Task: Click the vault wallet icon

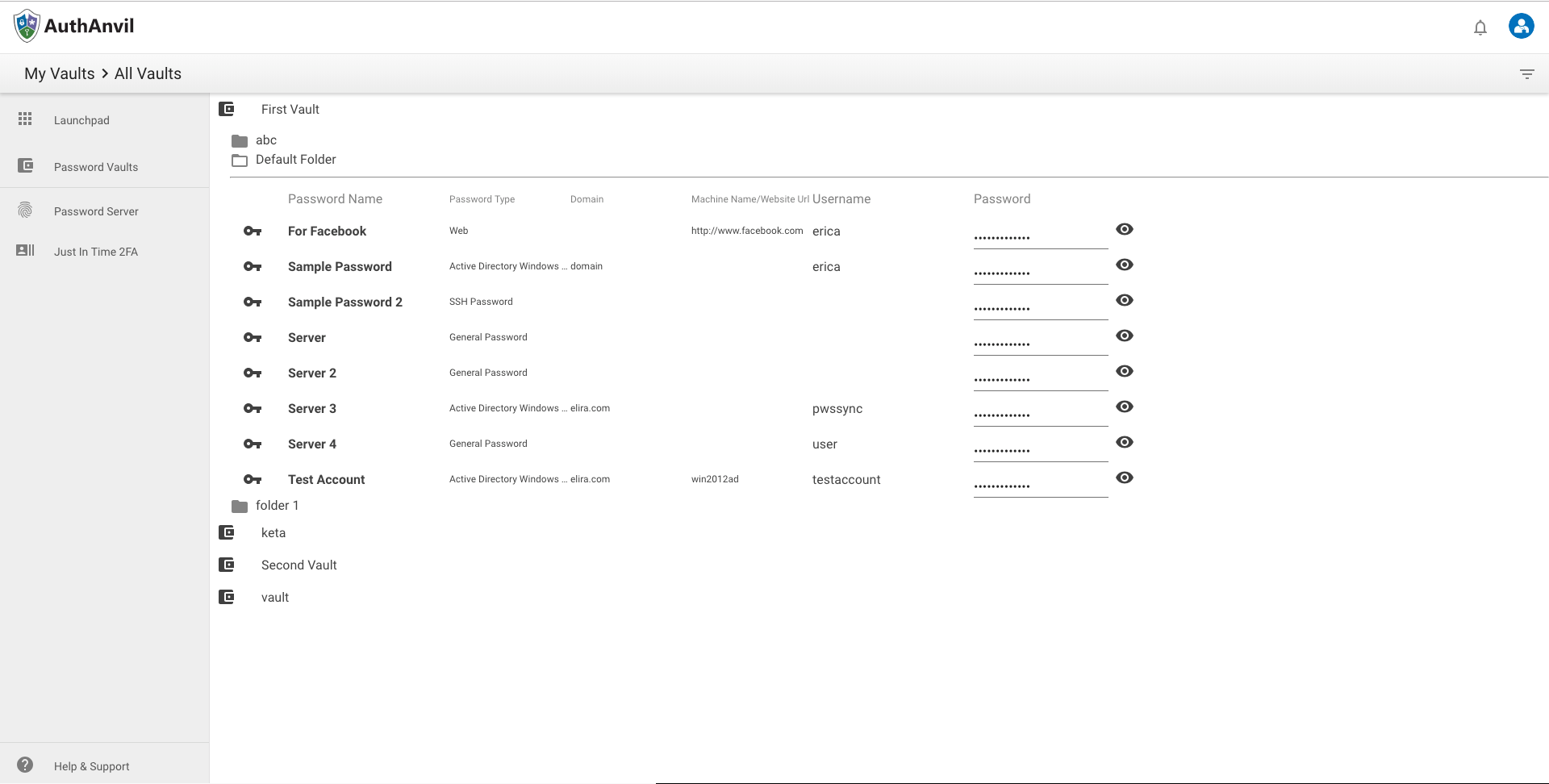Action: [227, 597]
